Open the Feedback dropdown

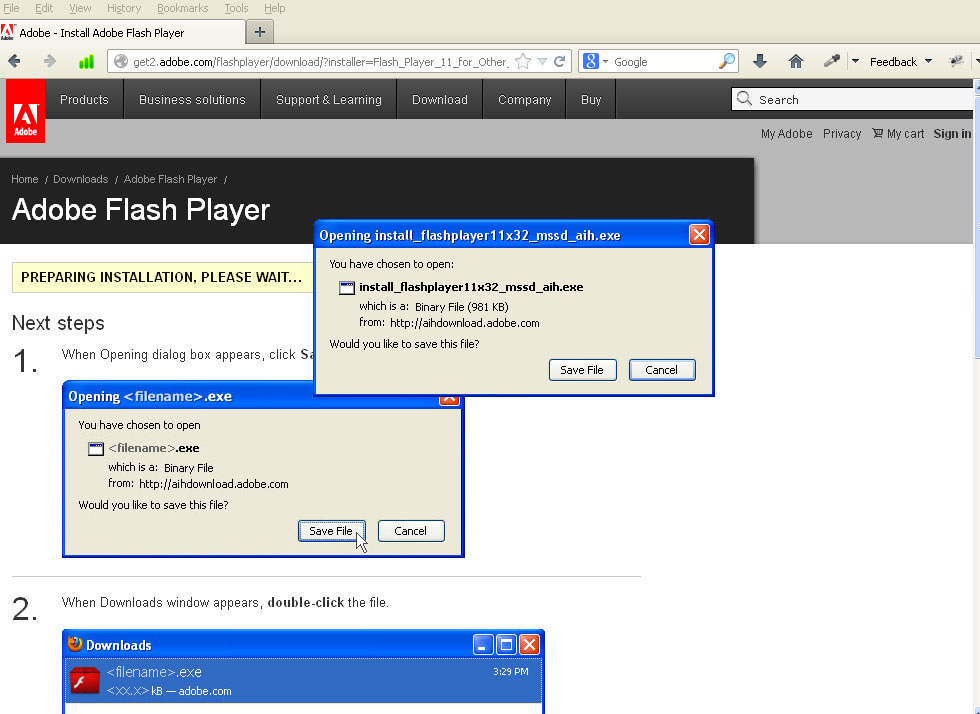pyautogui.click(x=901, y=61)
